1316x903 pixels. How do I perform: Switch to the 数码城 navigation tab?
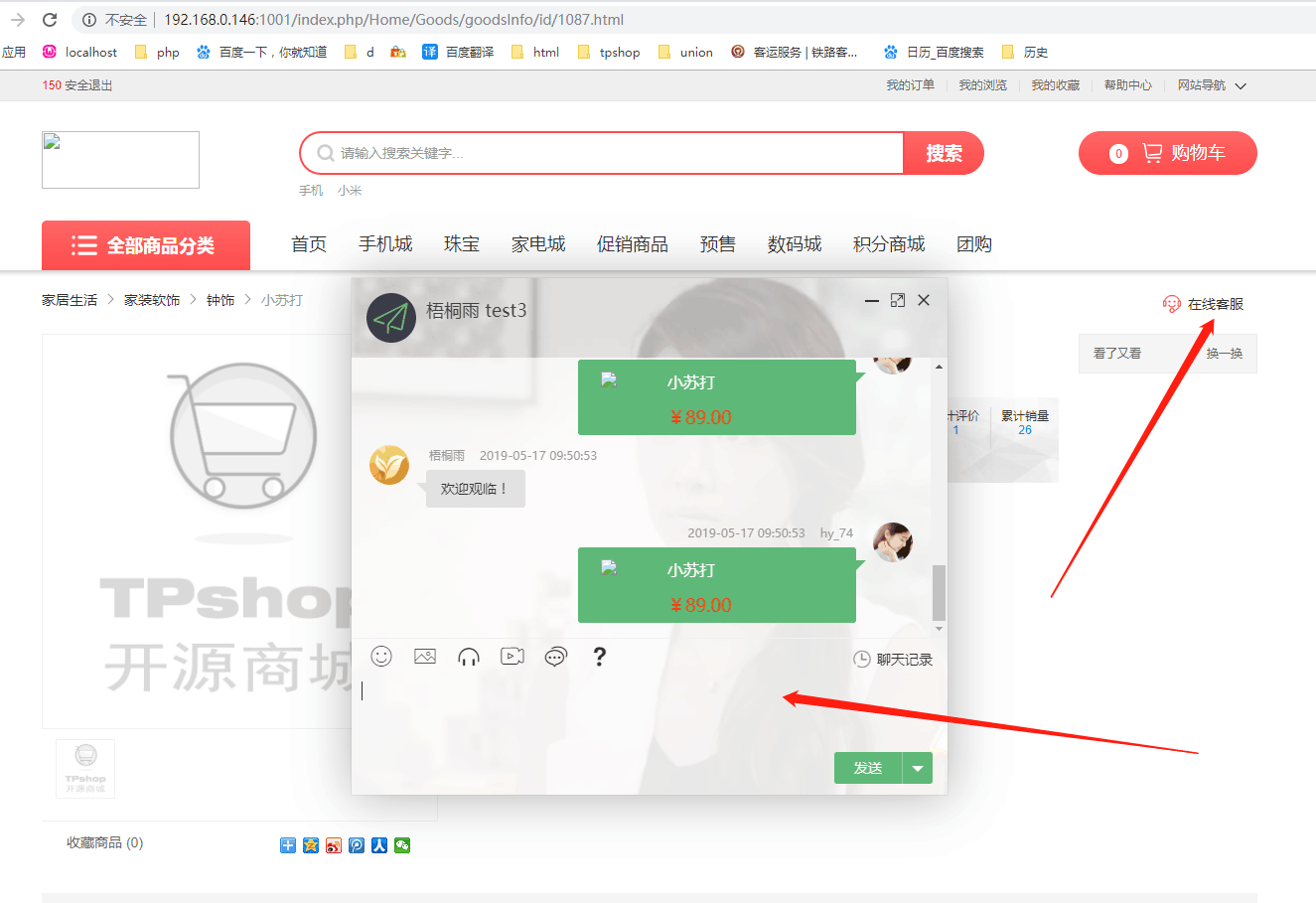[795, 243]
